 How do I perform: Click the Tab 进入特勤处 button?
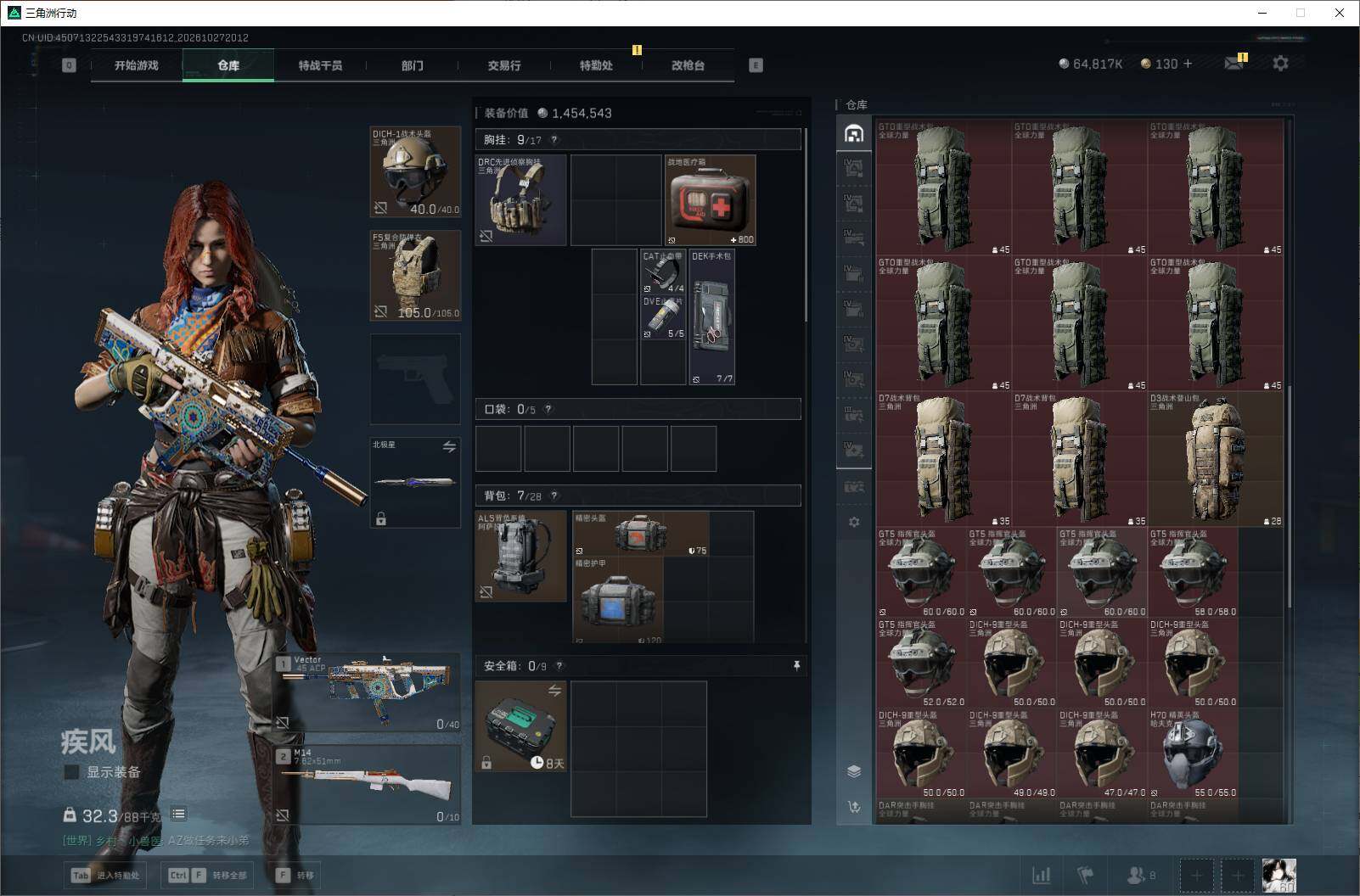click(x=106, y=875)
